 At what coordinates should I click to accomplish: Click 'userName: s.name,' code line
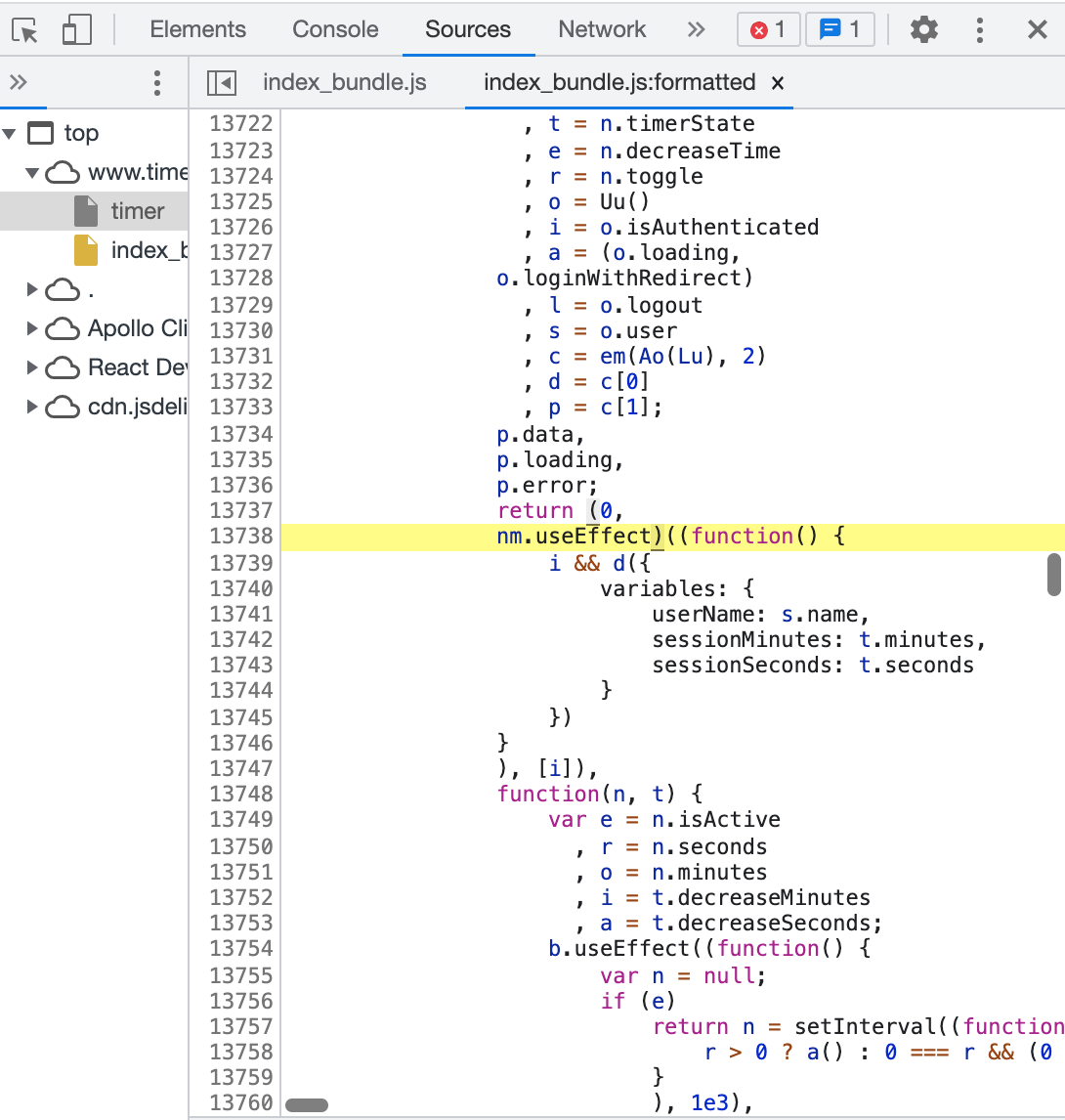click(x=761, y=615)
